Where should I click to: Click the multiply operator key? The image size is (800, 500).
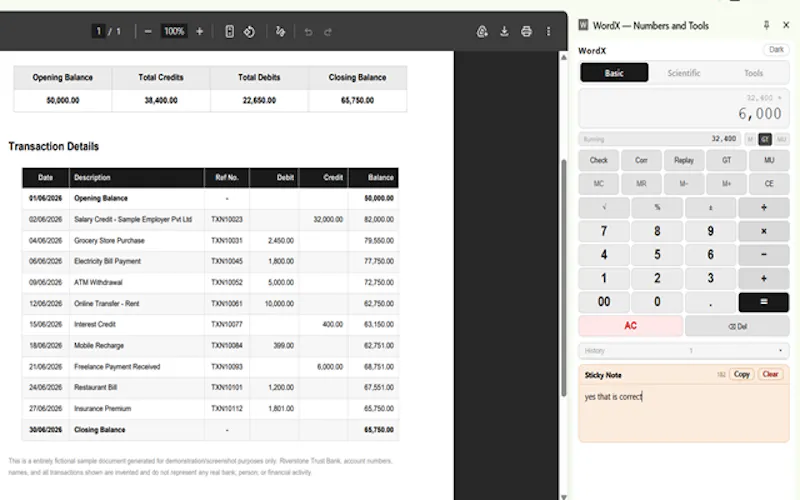[764, 231]
